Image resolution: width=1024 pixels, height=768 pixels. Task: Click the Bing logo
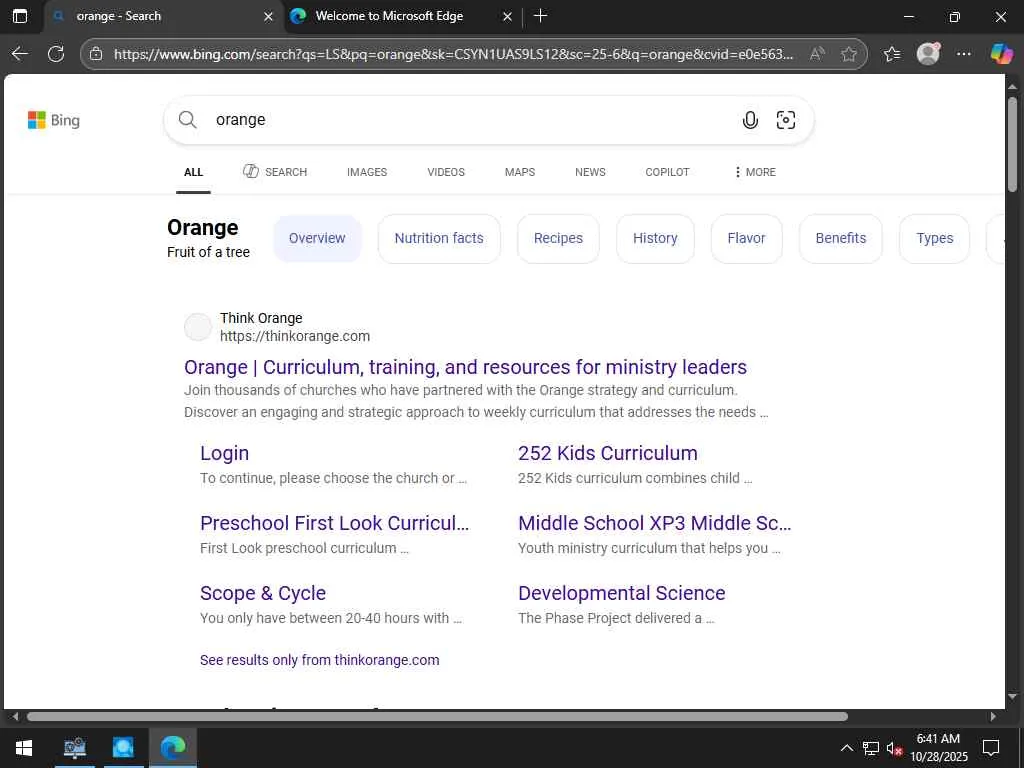click(54, 120)
